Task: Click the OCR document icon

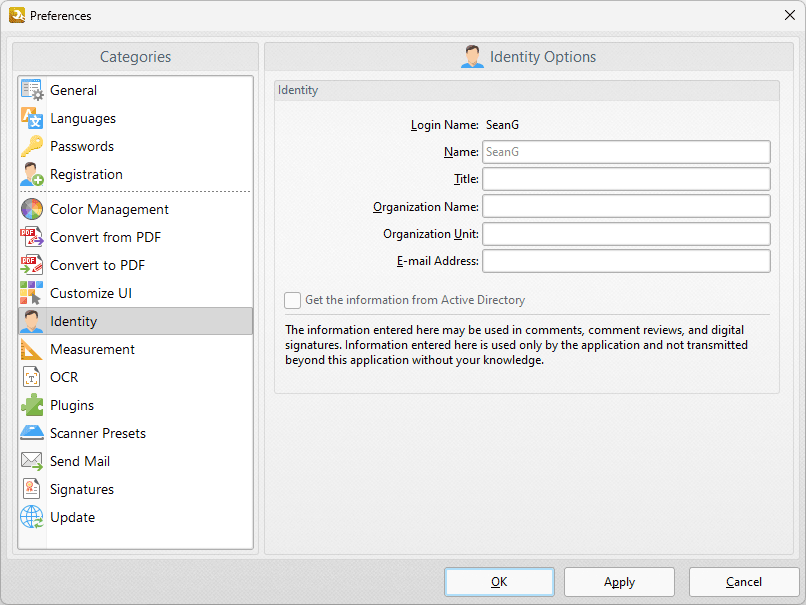Action: coord(32,377)
